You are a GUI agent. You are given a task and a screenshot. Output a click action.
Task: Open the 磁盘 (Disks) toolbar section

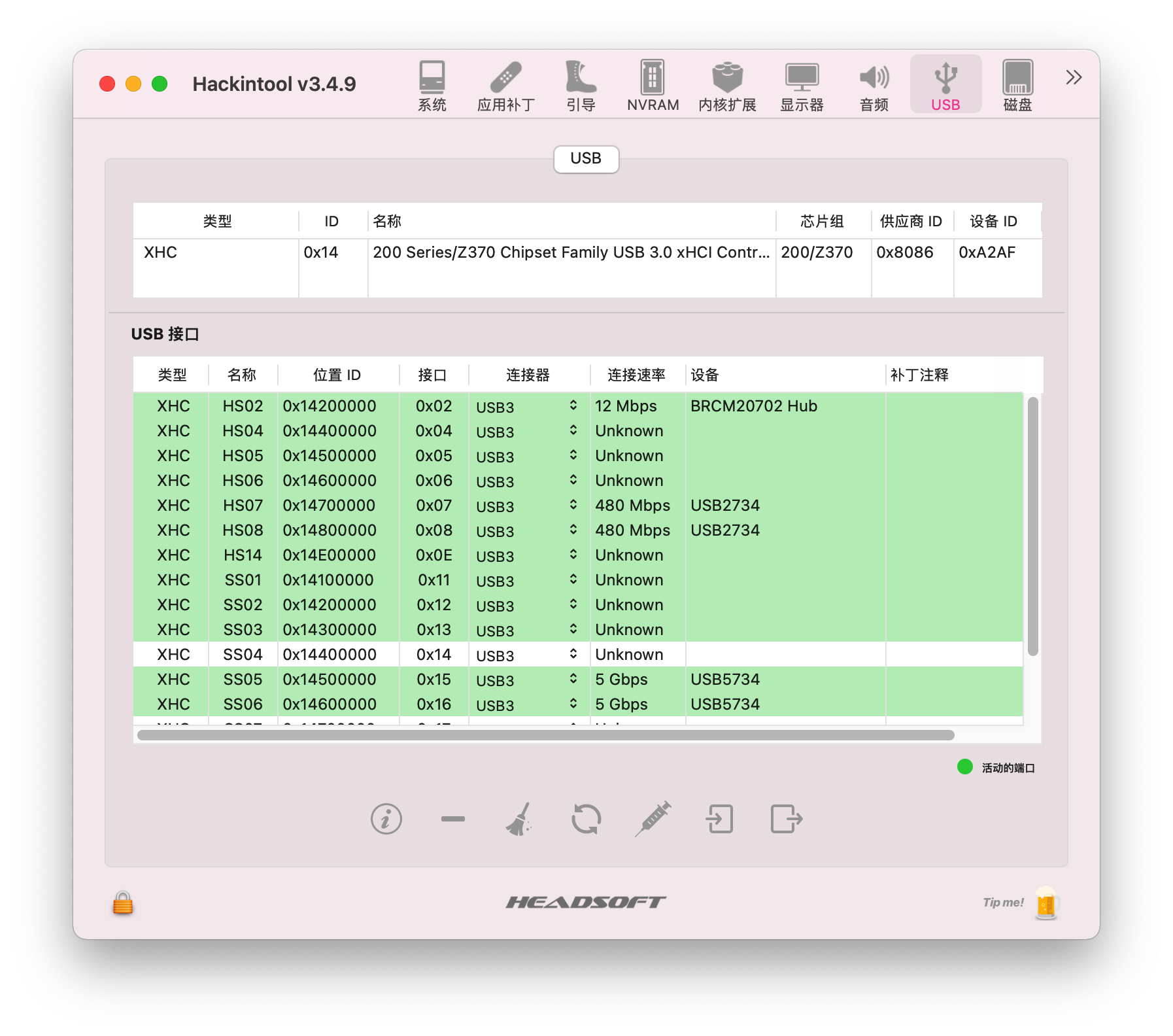tap(1017, 85)
